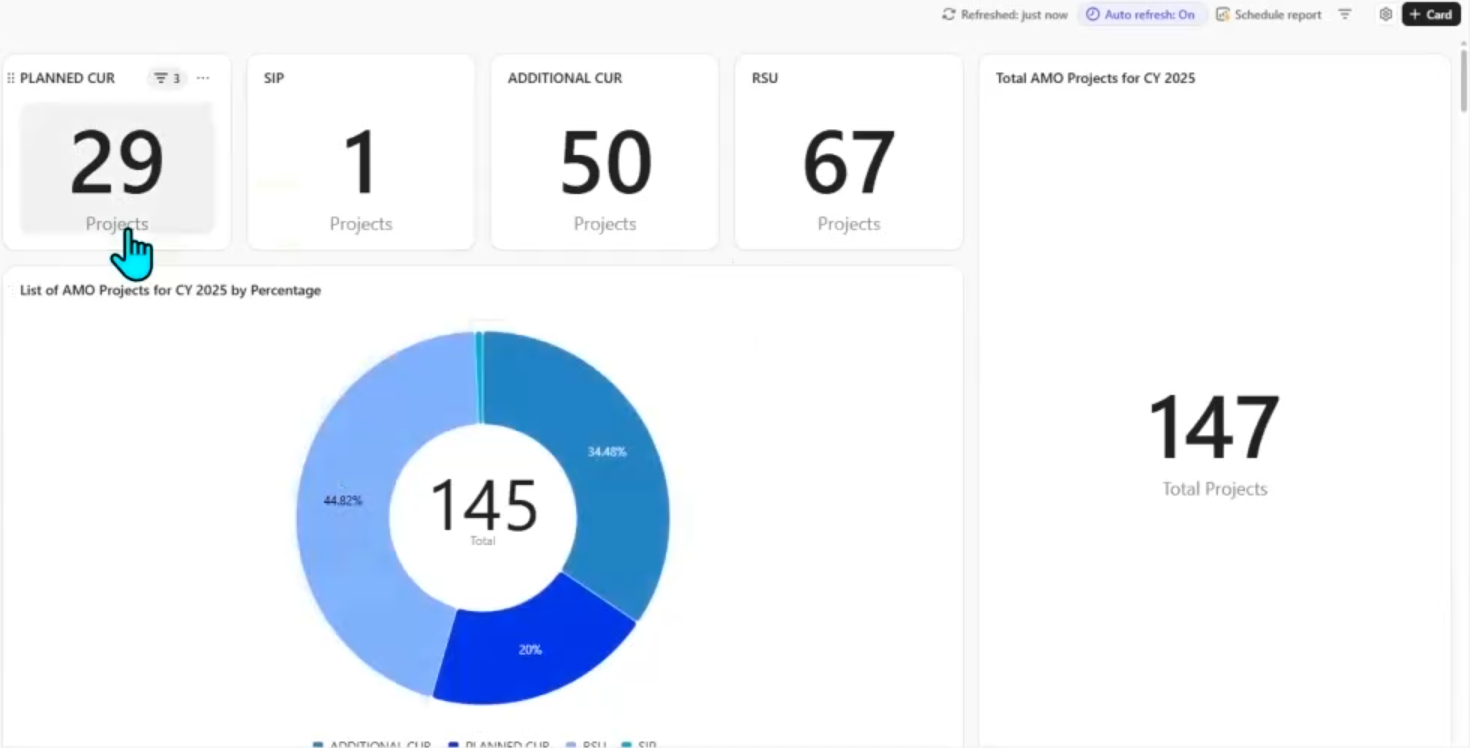
Task: Select the SIP card showing 1 project
Action: coord(361,152)
